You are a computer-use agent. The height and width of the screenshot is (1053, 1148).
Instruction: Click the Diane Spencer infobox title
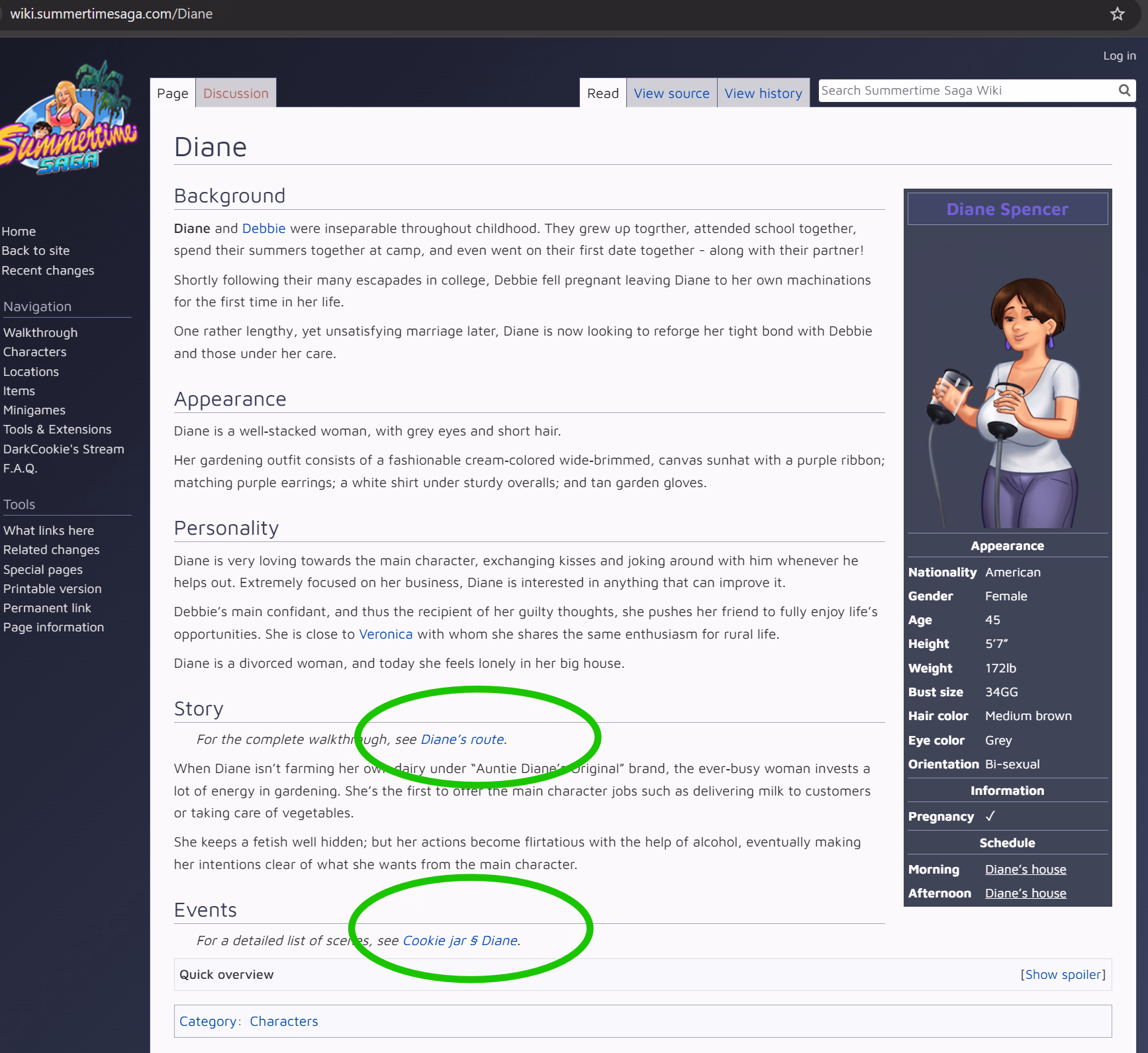click(x=1007, y=209)
